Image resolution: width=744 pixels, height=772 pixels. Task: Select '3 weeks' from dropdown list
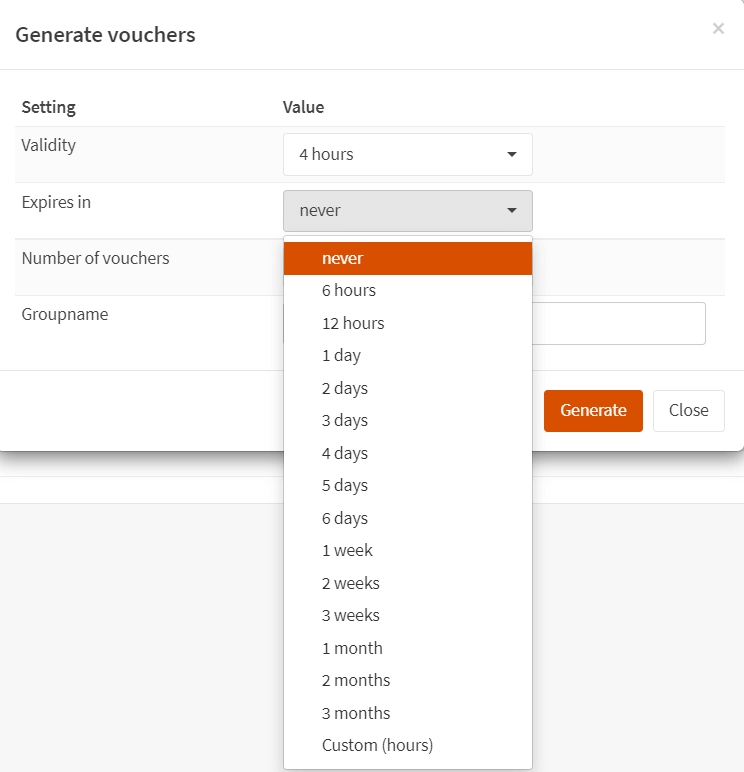coord(407,616)
